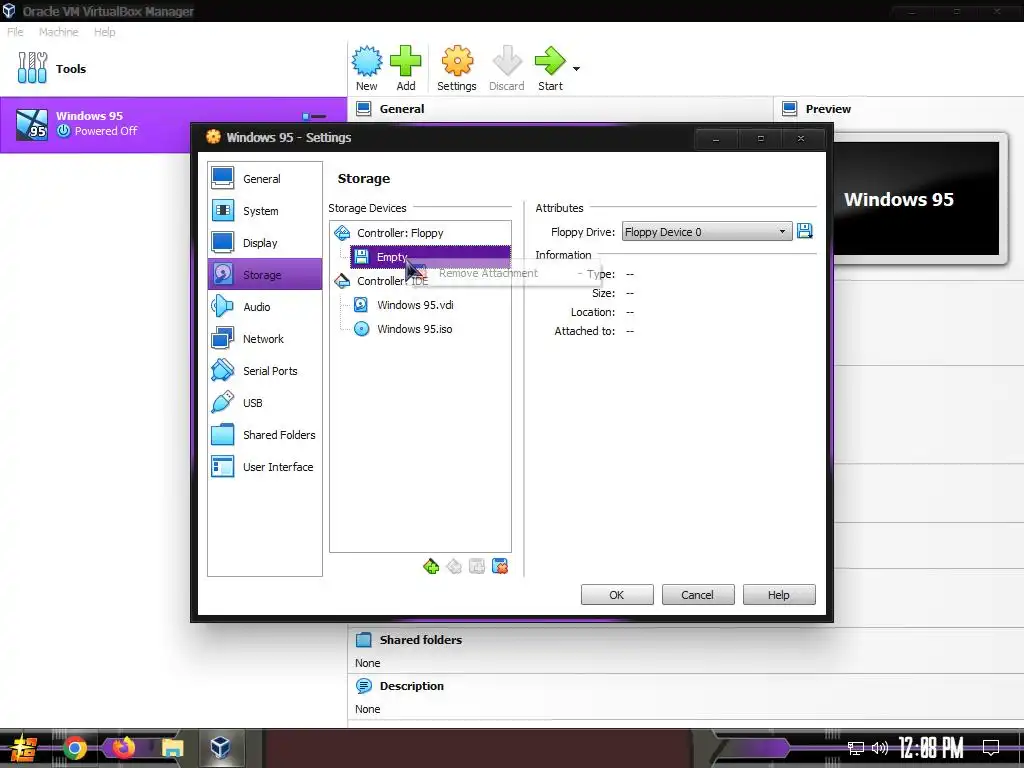1024x768 pixels.
Task: Open Firefox from the taskbar
Action: click(x=123, y=748)
